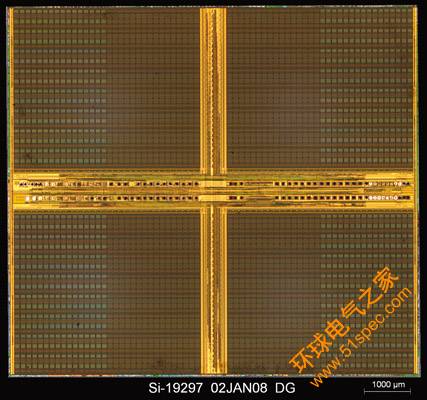Click the caption text "Si-19297"
427x400 pixels.
[175, 388]
